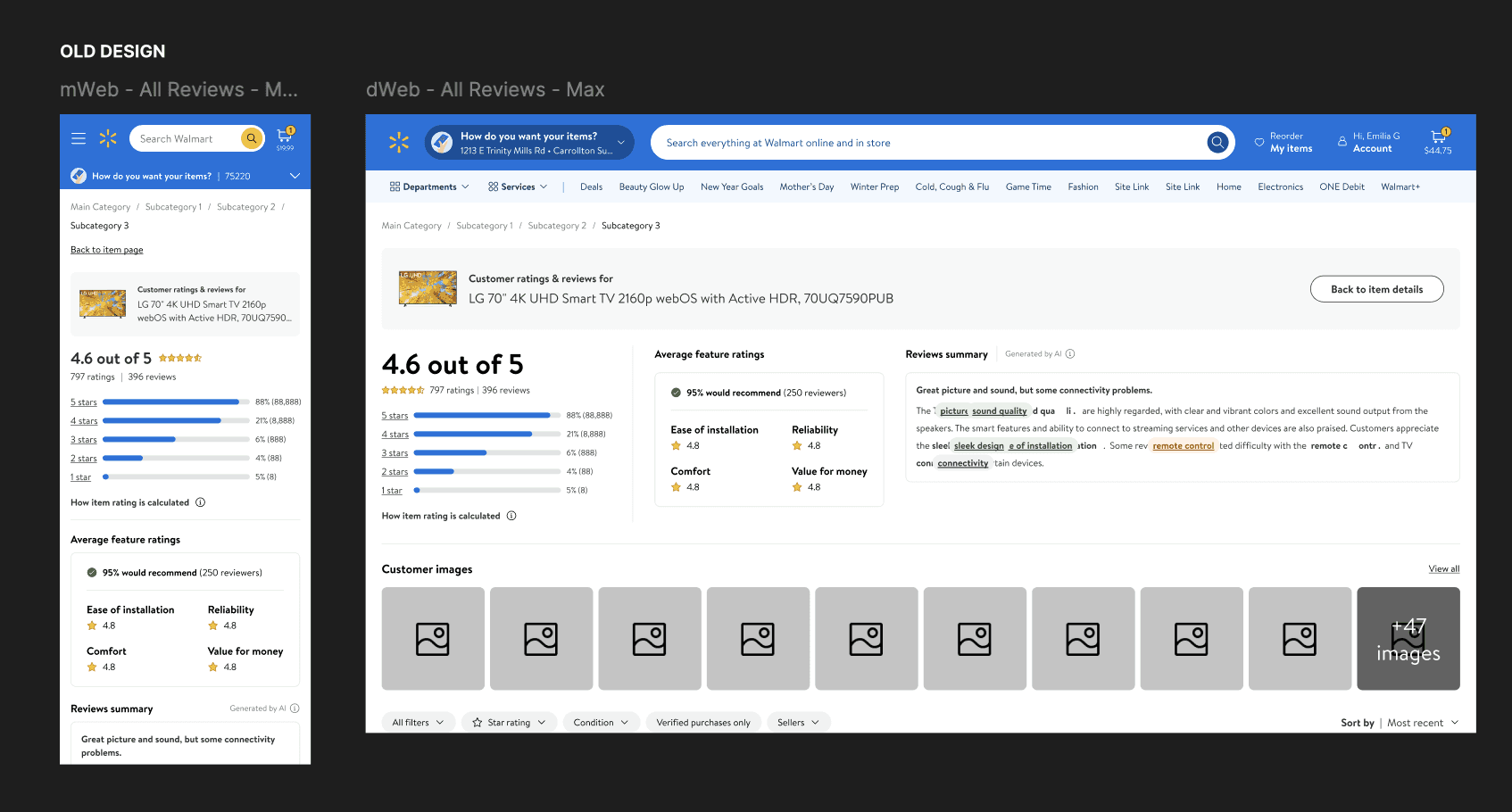Click the LG TV product thumbnail in mWeb
1512x812 pixels.
tap(103, 303)
